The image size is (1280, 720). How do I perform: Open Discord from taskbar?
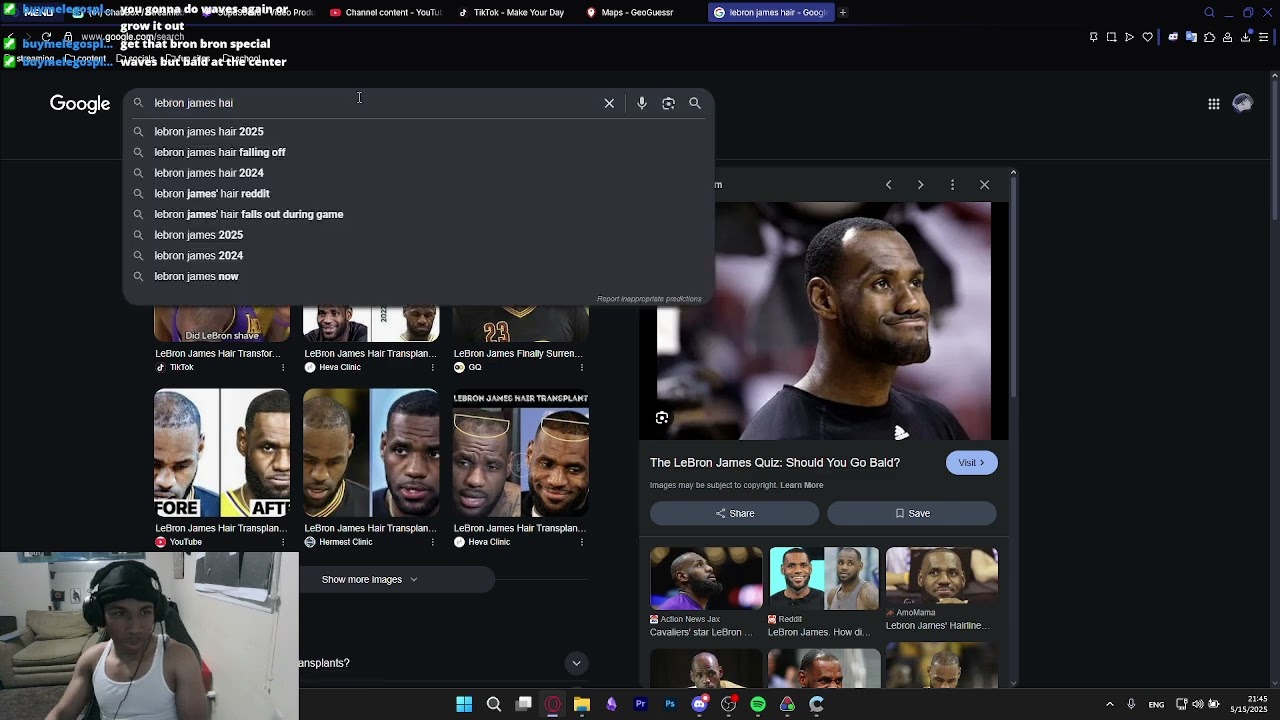700,704
